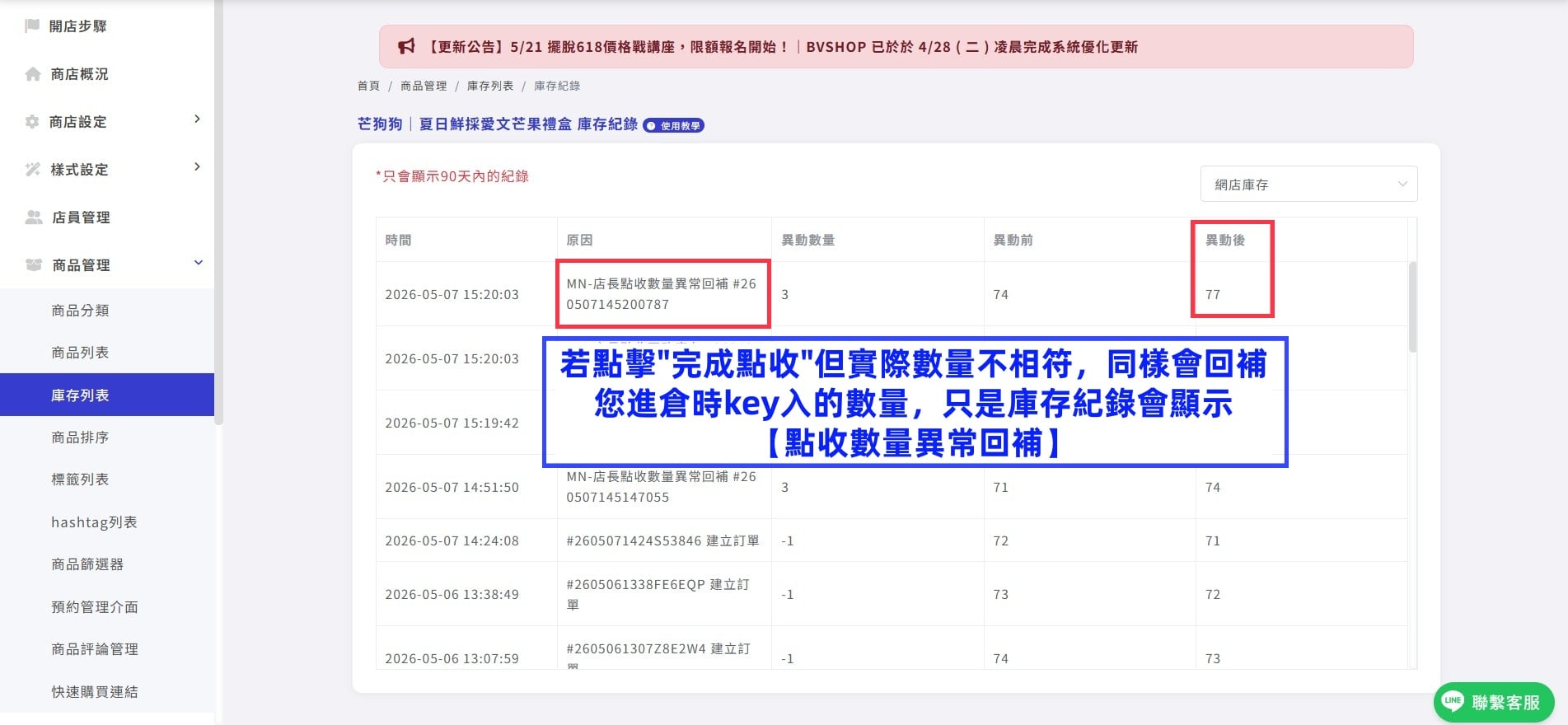The image size is (1568, 725).
Task: Click the box icon beside 商品管理
Action: [34, 265]
